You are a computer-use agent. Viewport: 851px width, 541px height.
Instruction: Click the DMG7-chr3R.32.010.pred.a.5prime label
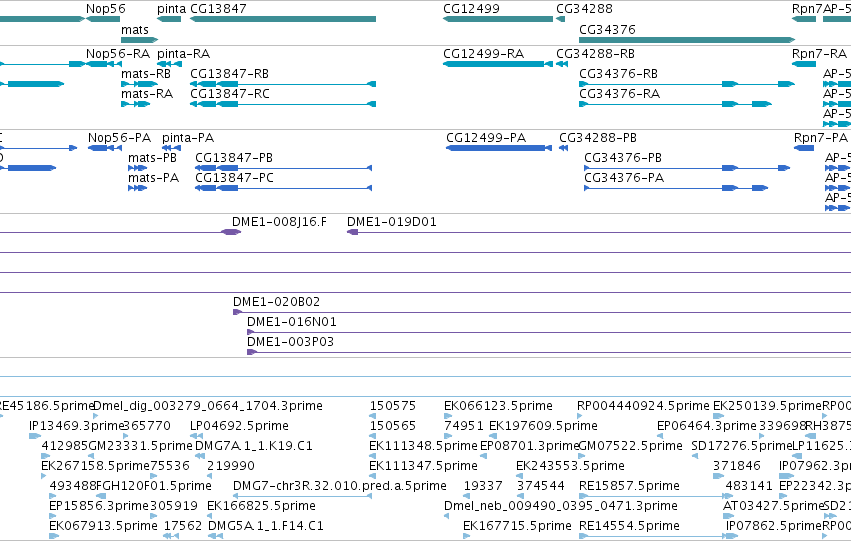click(339, 486)
